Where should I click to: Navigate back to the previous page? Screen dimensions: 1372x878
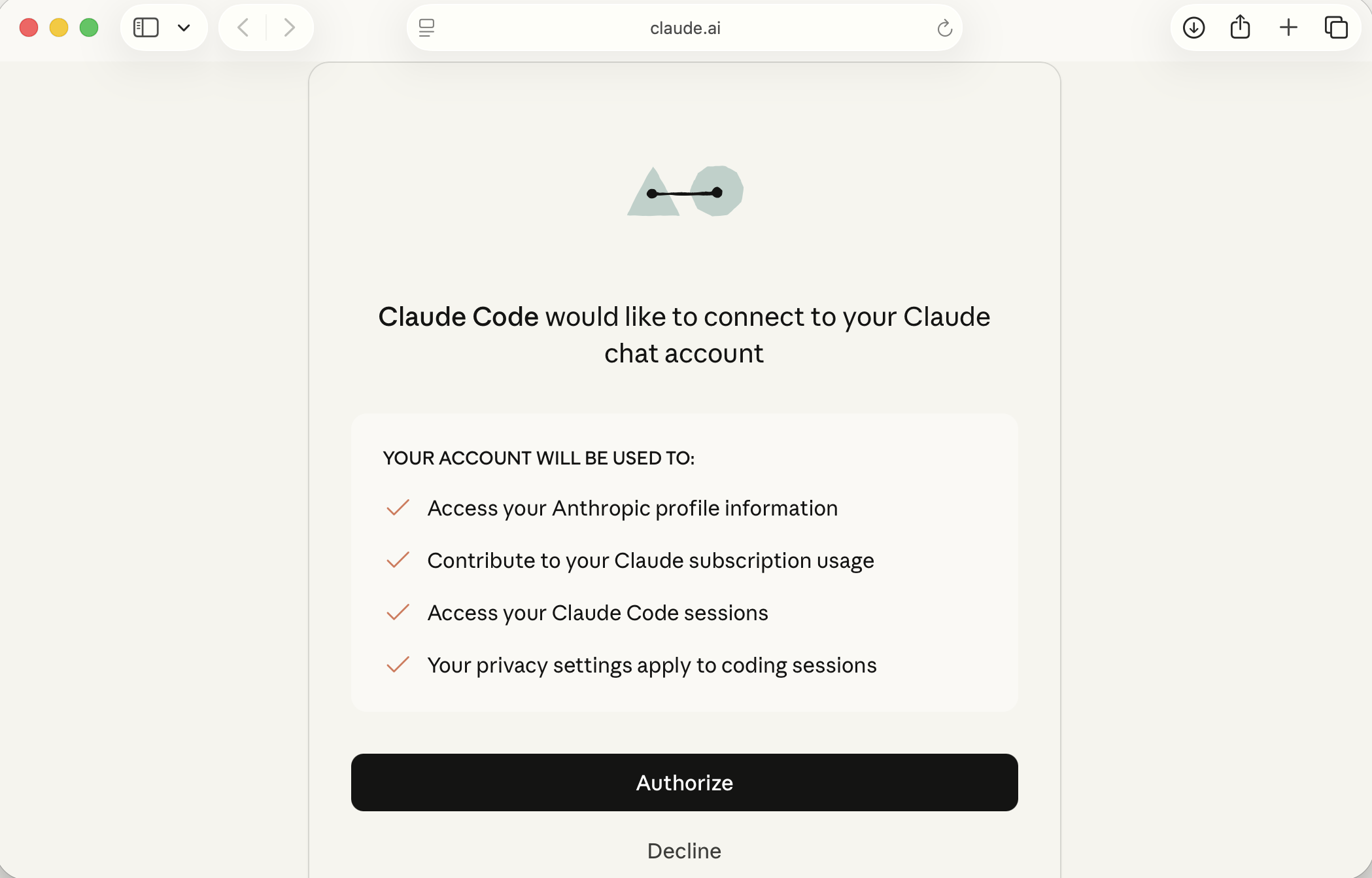click(x=242, y=27)
